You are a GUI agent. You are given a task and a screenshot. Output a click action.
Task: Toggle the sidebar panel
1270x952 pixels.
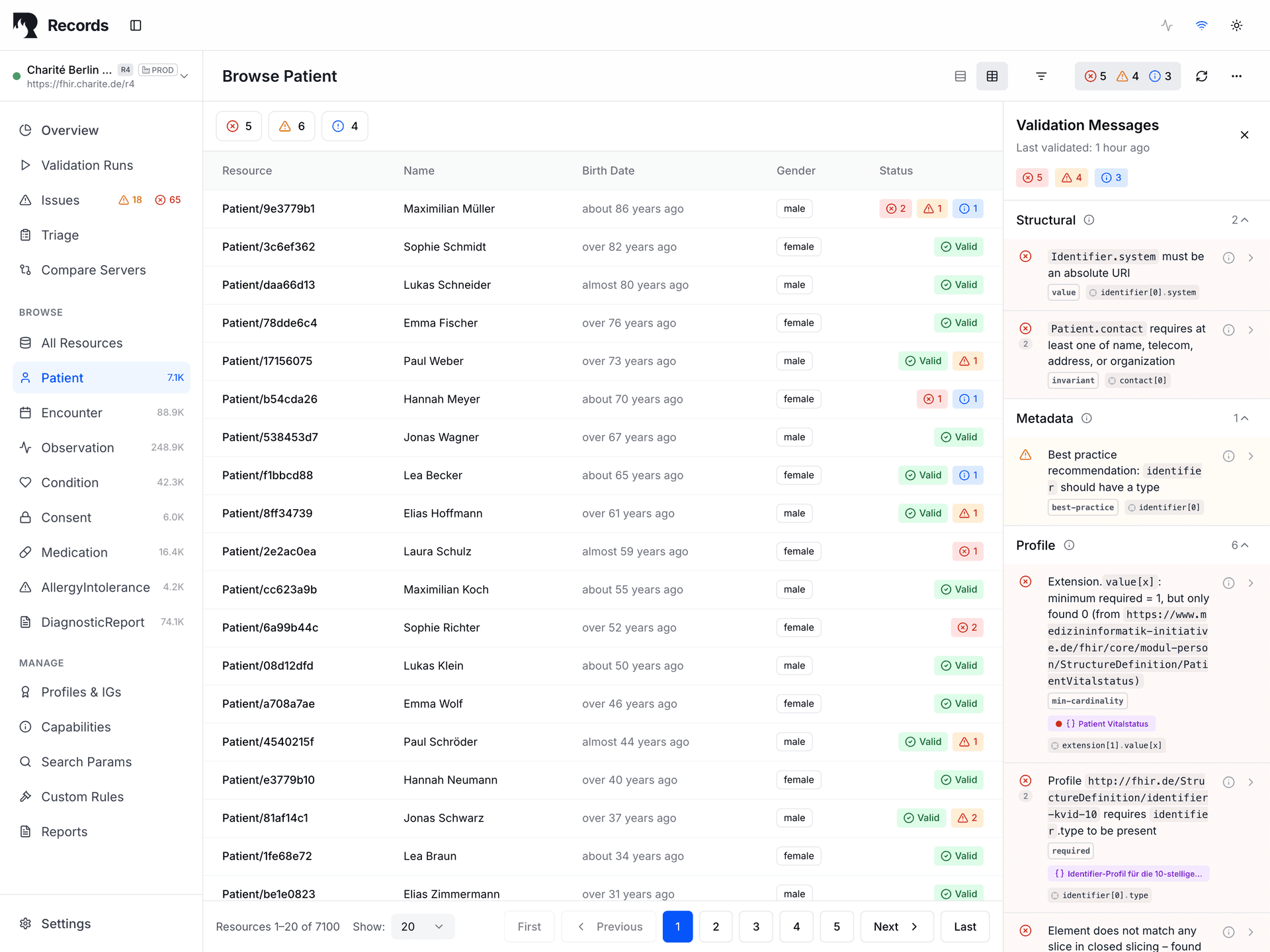(136, 25)
